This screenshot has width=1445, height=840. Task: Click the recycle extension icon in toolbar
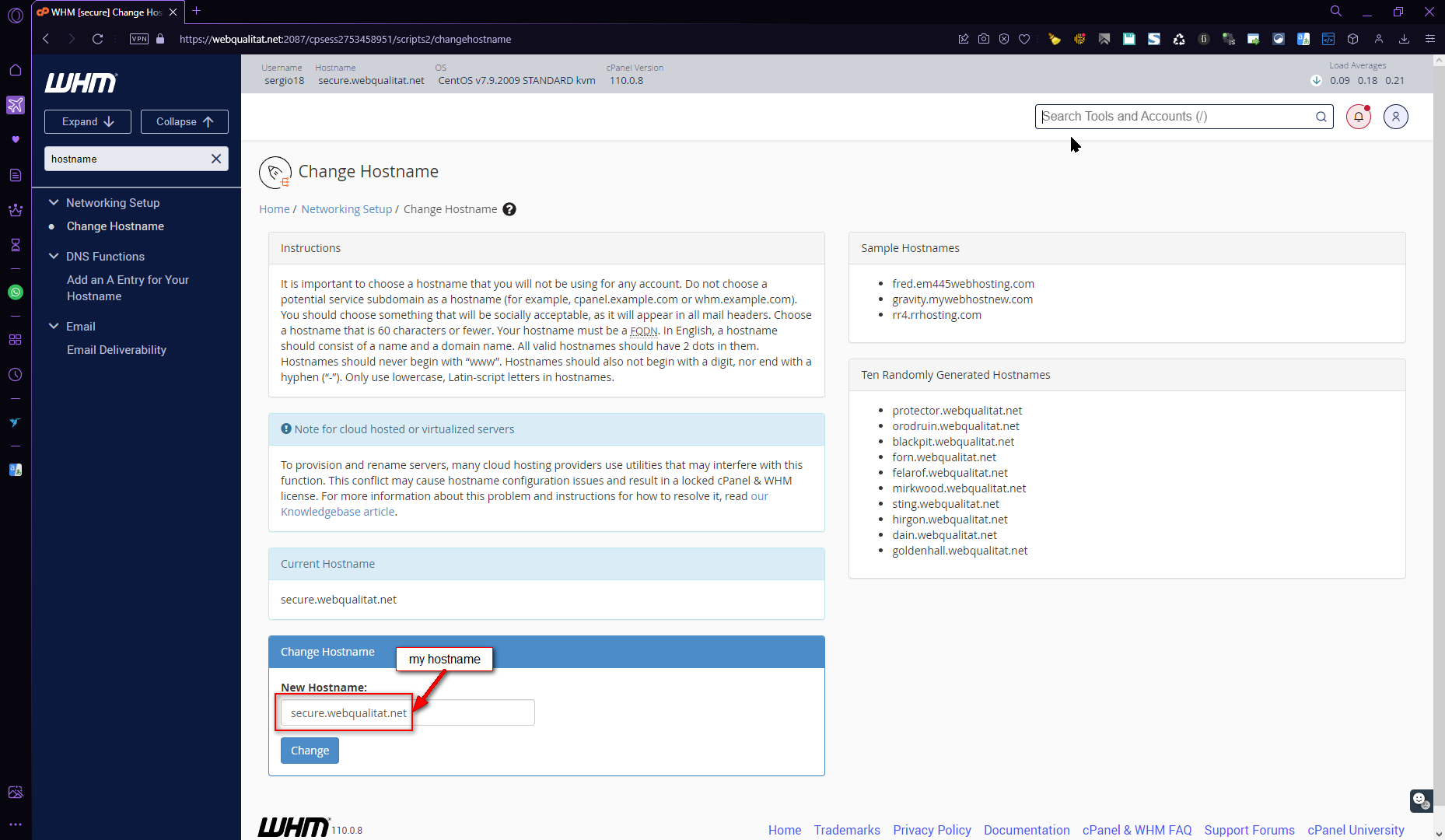click(x=1179, y=39)
